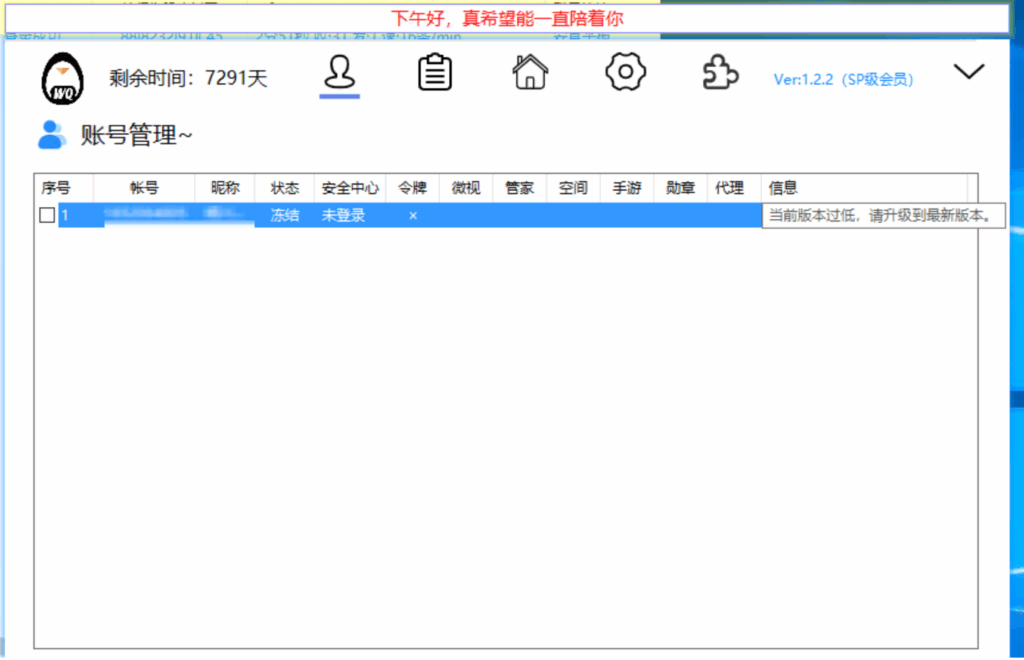1024x660 pixels.
Task: Sort by the 序号 column header
Action: point(56,188)
